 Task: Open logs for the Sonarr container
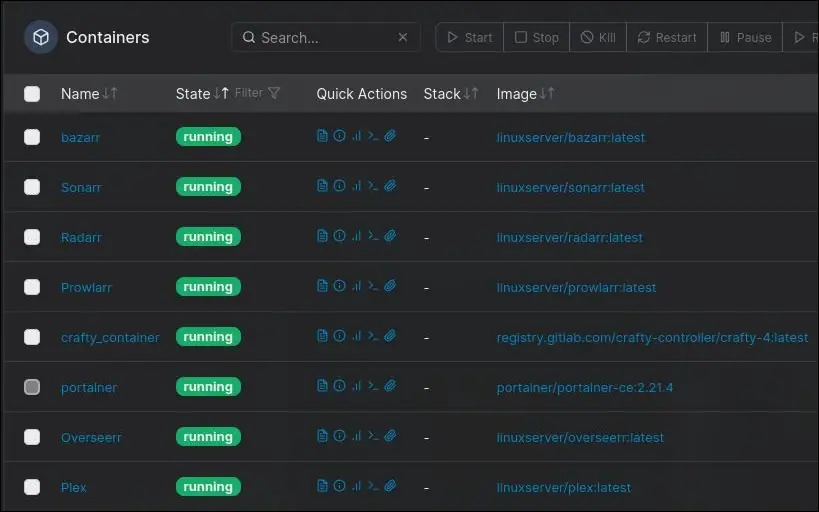click(322, 186)
